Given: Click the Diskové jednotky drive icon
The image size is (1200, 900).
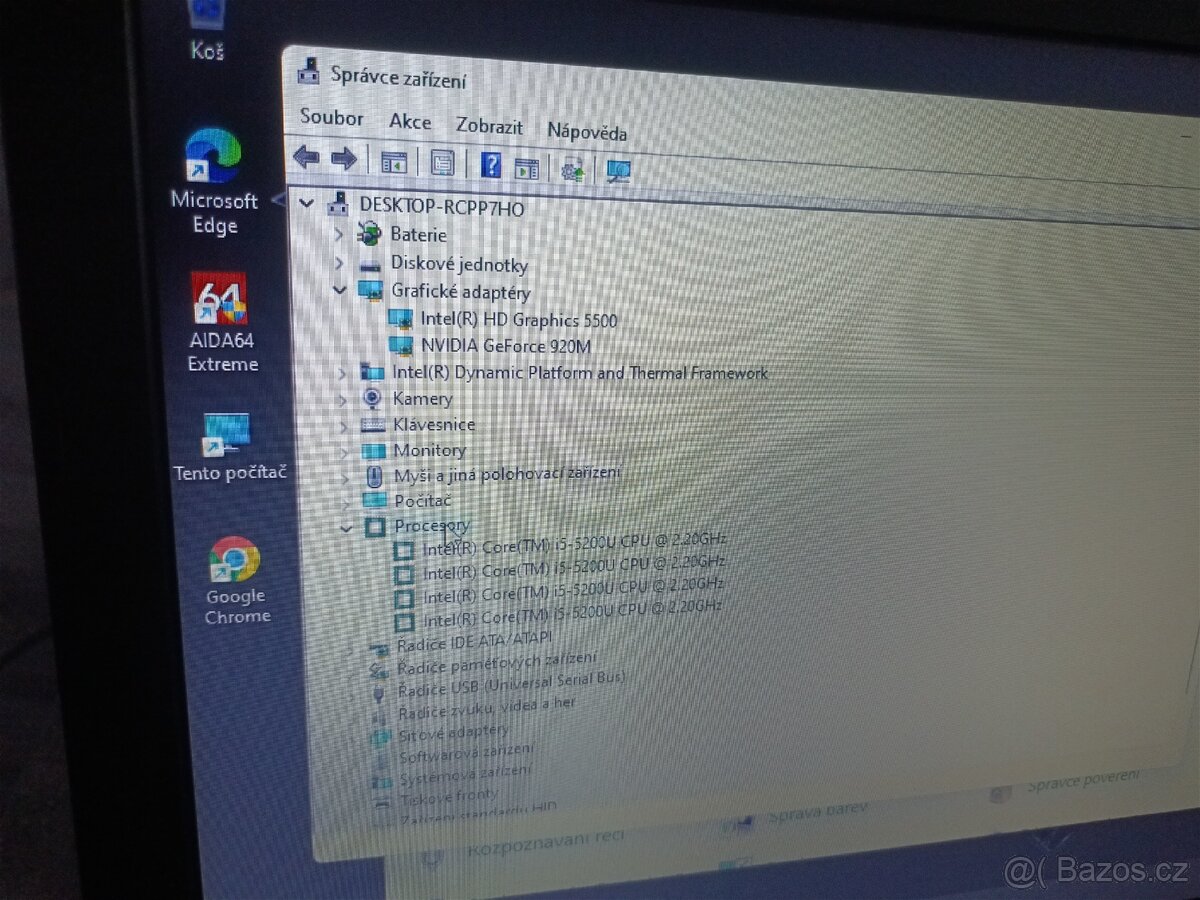Looking at the screenshot, I should click(x=370, y=265).
